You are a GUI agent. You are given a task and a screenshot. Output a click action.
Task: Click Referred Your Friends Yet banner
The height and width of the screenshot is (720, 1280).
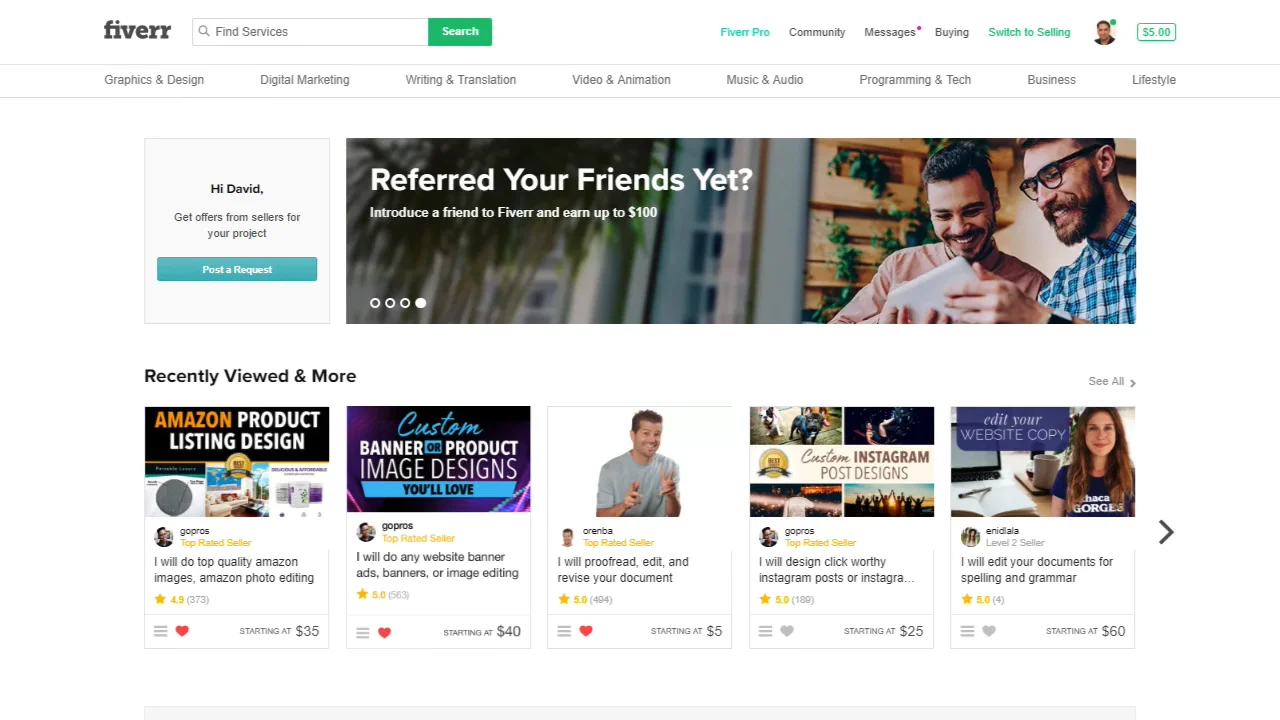pos(741,231)
